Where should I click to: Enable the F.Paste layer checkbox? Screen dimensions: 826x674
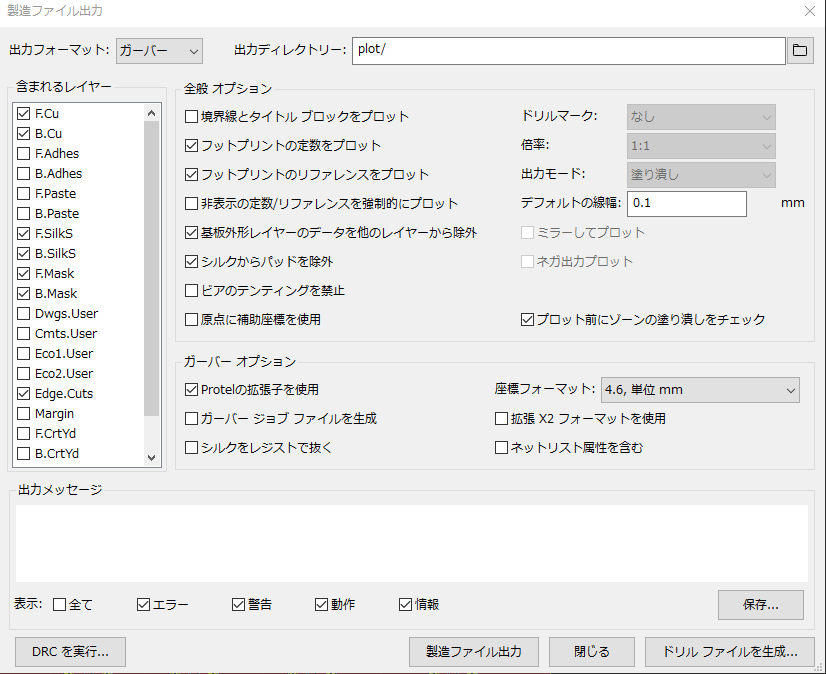click(x=23, y=193)
